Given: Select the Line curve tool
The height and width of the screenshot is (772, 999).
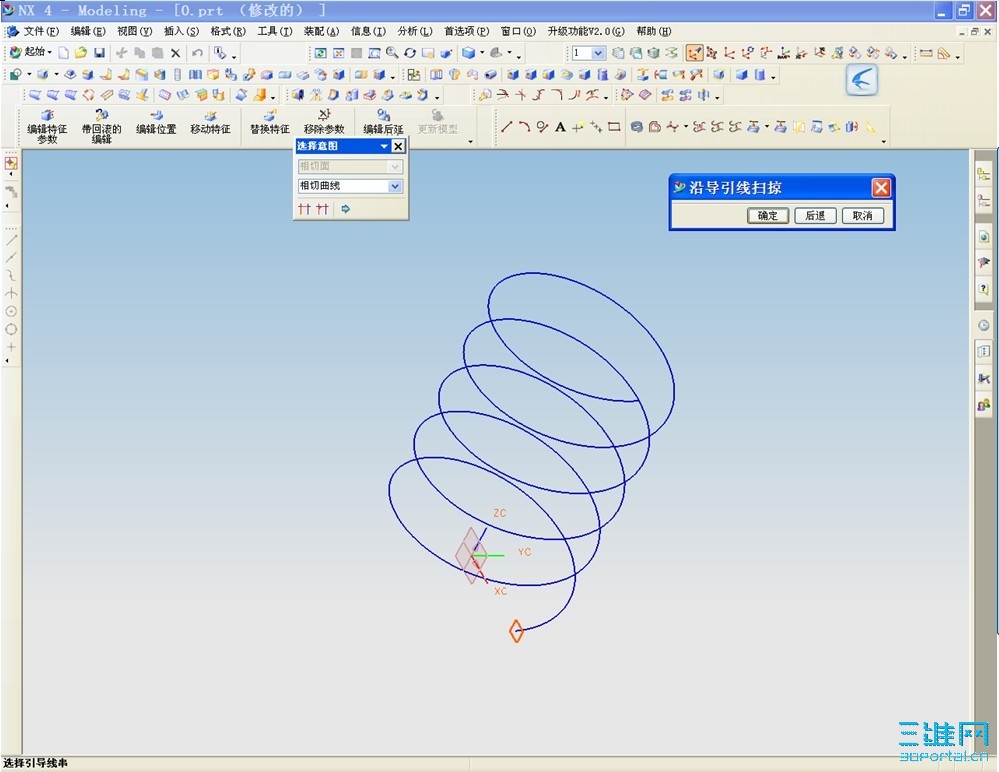Looking at the screenshot, I should point(507,127).
